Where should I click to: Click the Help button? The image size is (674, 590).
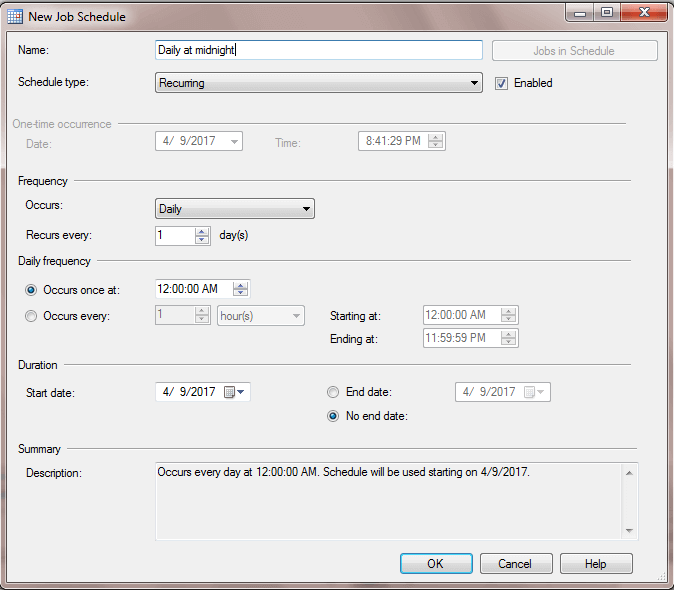click(x=596, y=563)
